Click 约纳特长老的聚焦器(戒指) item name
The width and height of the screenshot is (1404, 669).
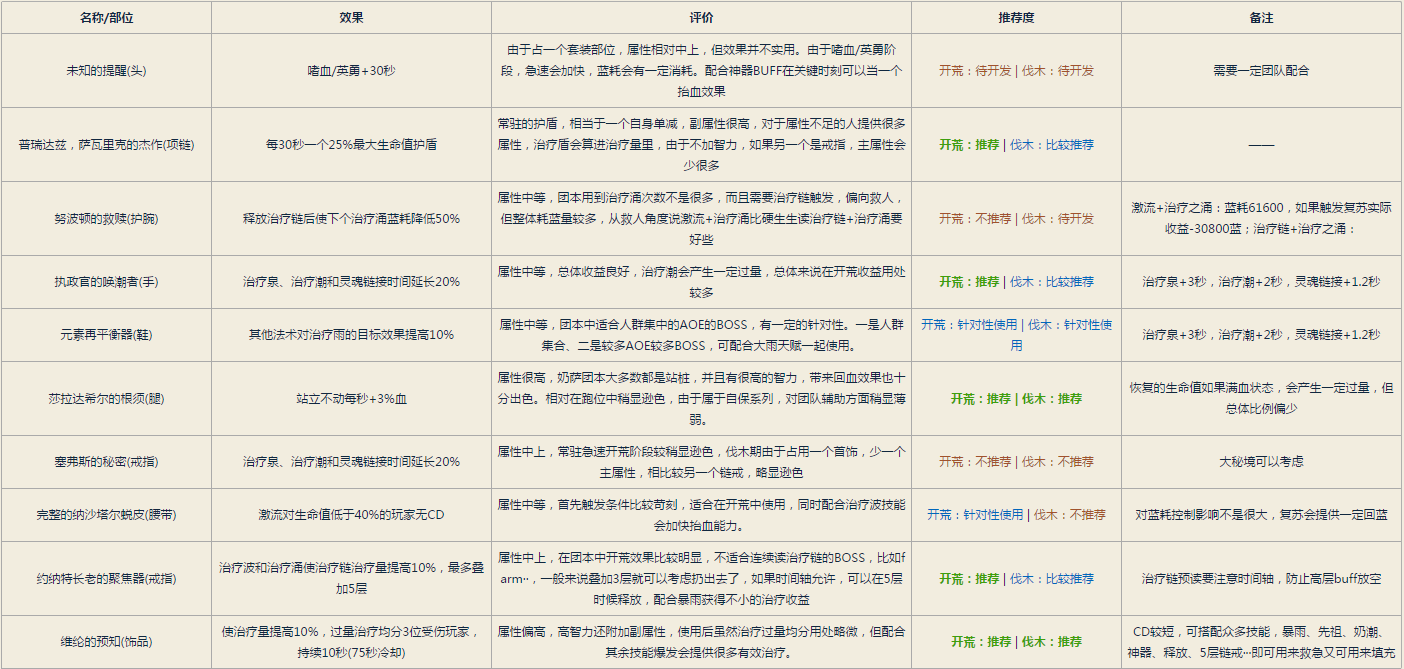pos(106,578)
